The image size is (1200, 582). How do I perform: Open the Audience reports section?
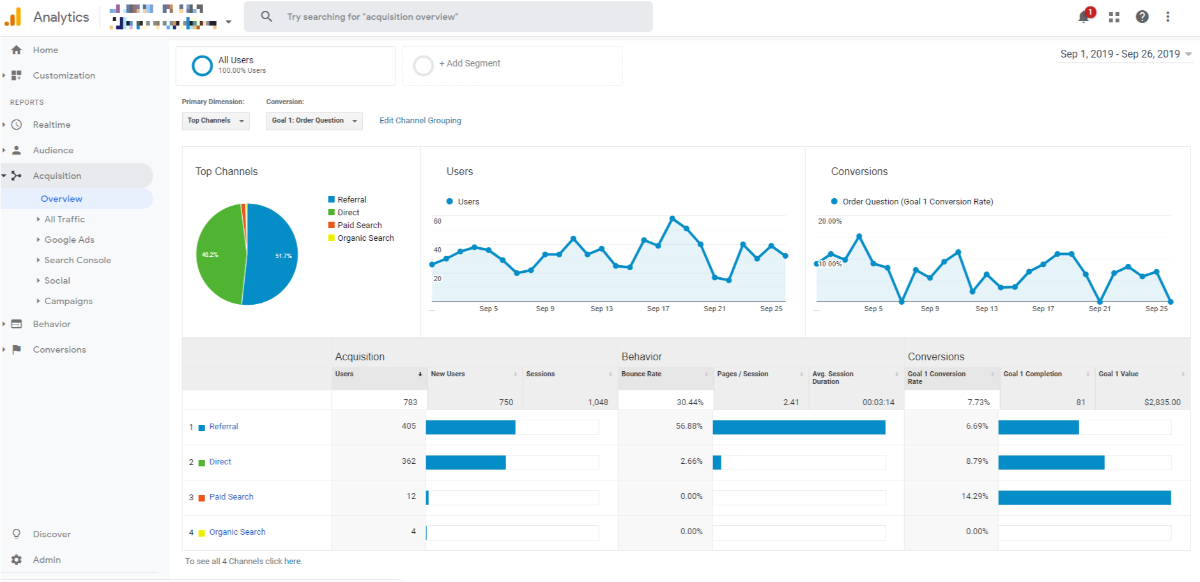click(54, 149)
